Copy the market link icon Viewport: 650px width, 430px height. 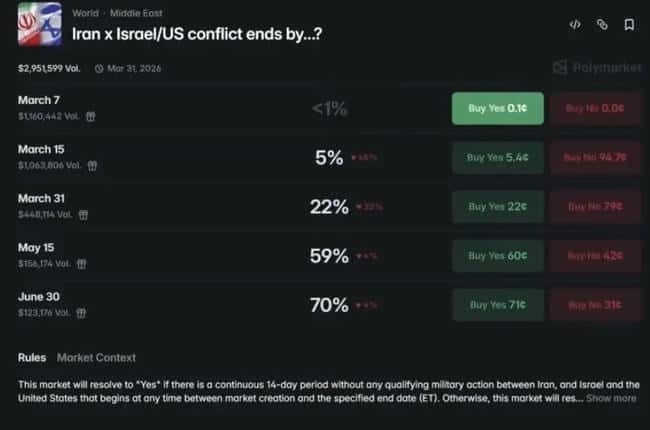(602, 24)
